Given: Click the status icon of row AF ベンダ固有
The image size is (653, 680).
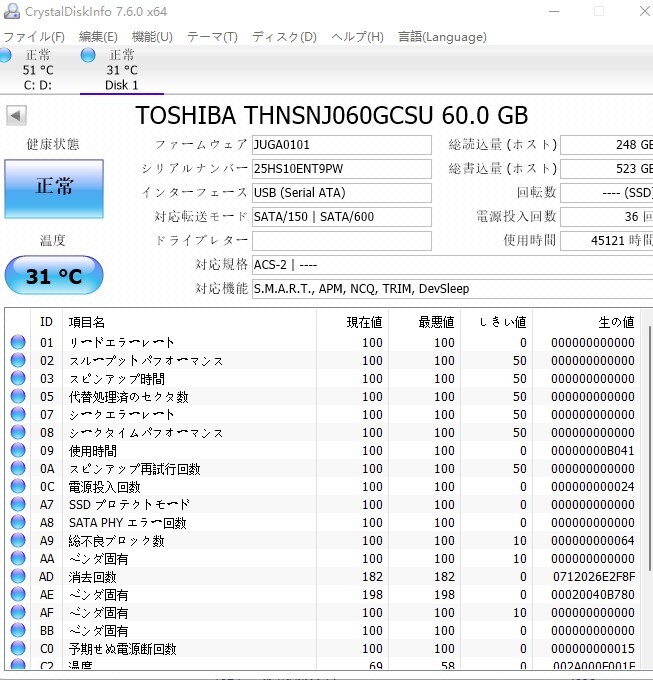Looking at the screenshot, I should coord(18,612).
